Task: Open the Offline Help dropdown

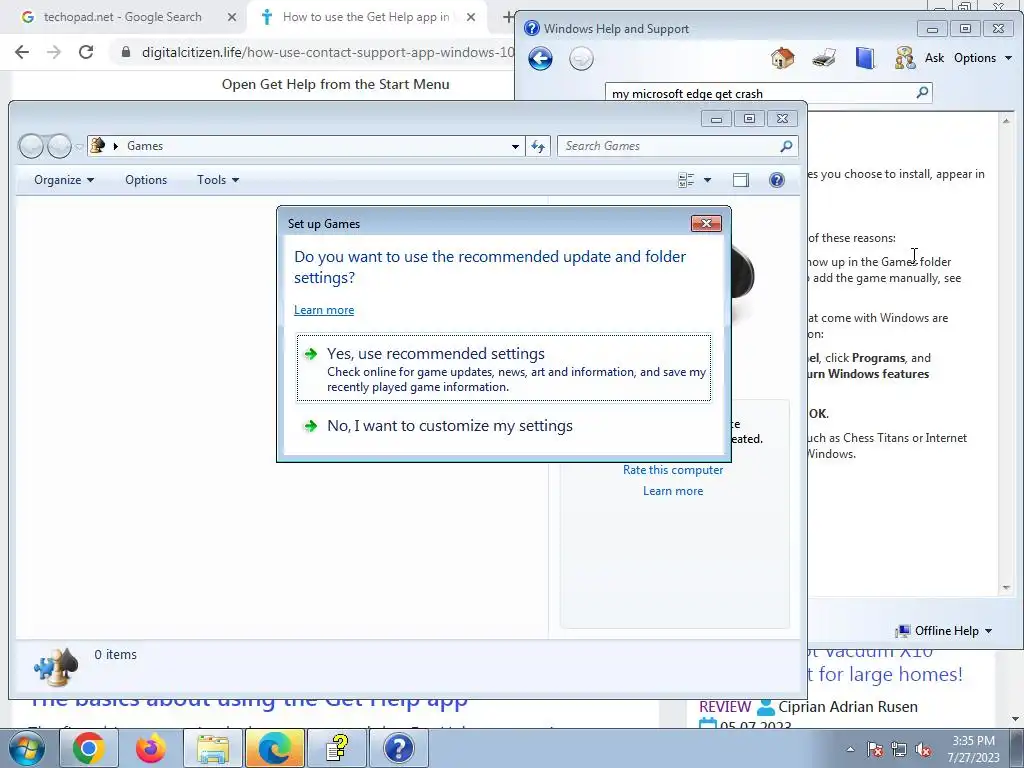Action: pos(944,631)
